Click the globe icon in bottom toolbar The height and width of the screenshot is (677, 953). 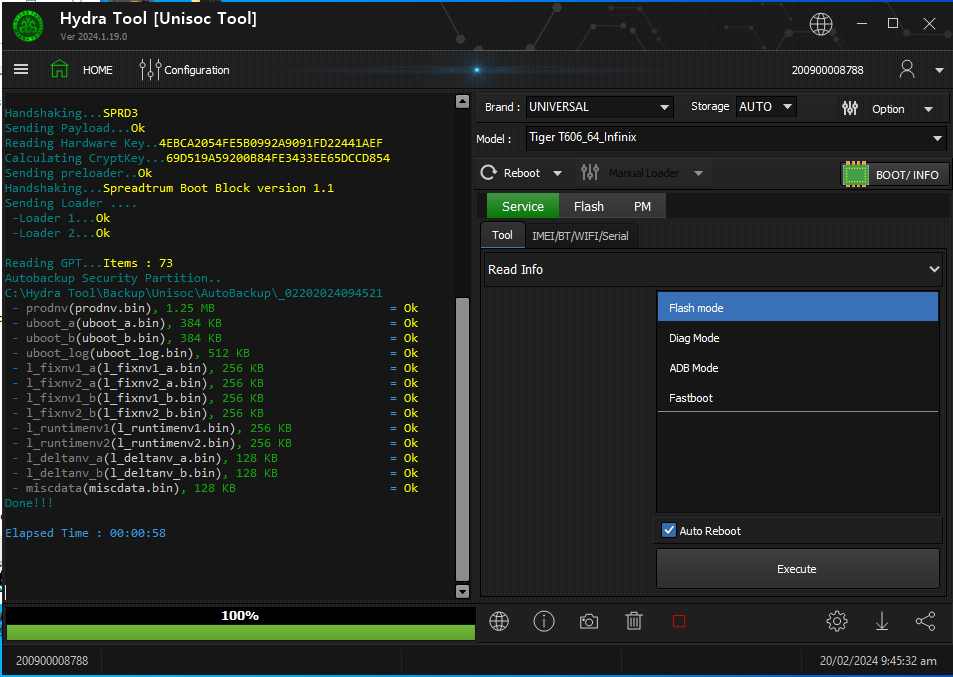[x=499, y=621]
